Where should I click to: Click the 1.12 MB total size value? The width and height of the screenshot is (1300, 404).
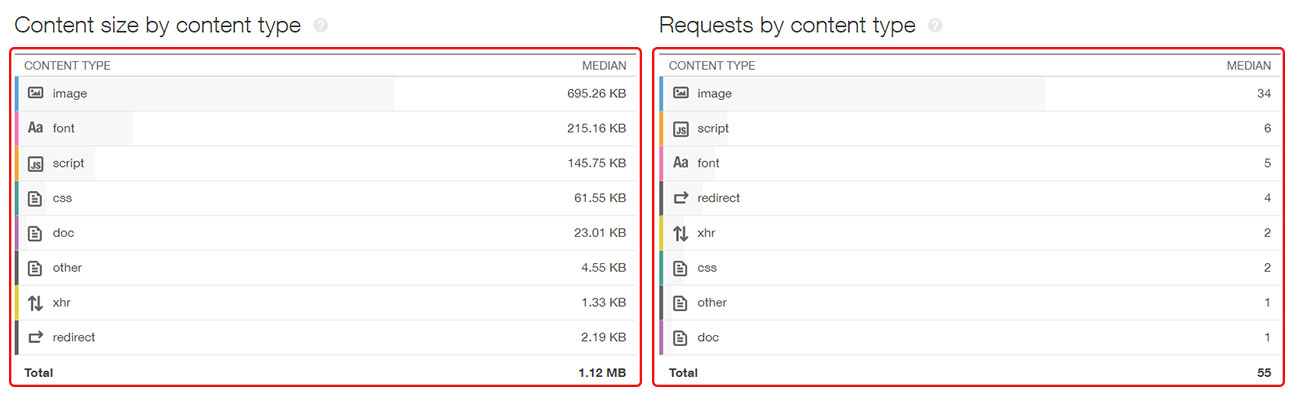603,373
